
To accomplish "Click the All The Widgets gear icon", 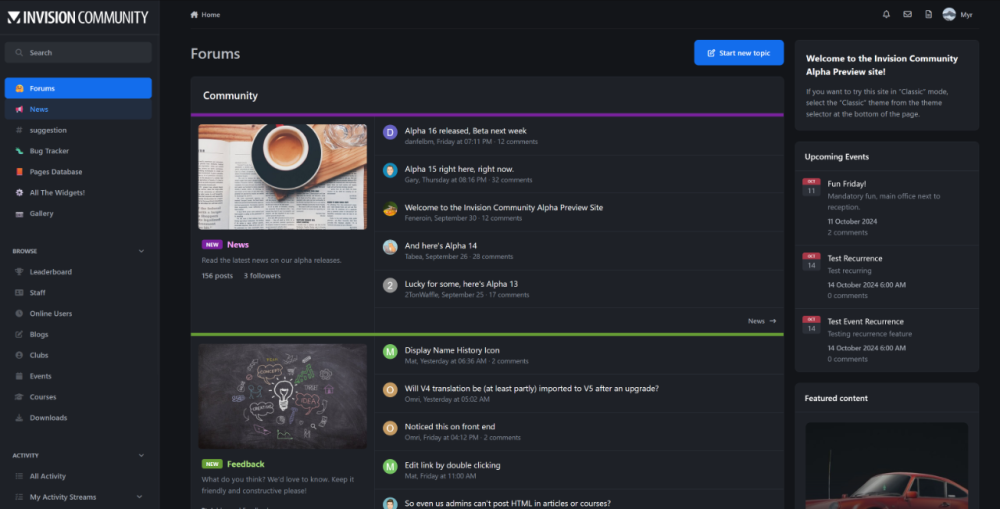I will tap(19, 193).
